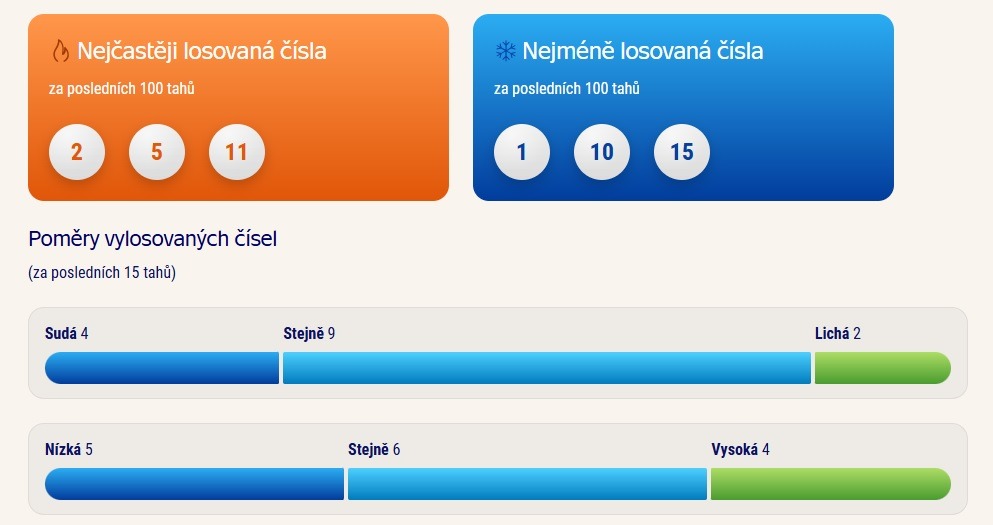Screen dimensions: 993x525
Task: Click the Nejčastěji losovaná čísla heading
Action: [201, 51]
